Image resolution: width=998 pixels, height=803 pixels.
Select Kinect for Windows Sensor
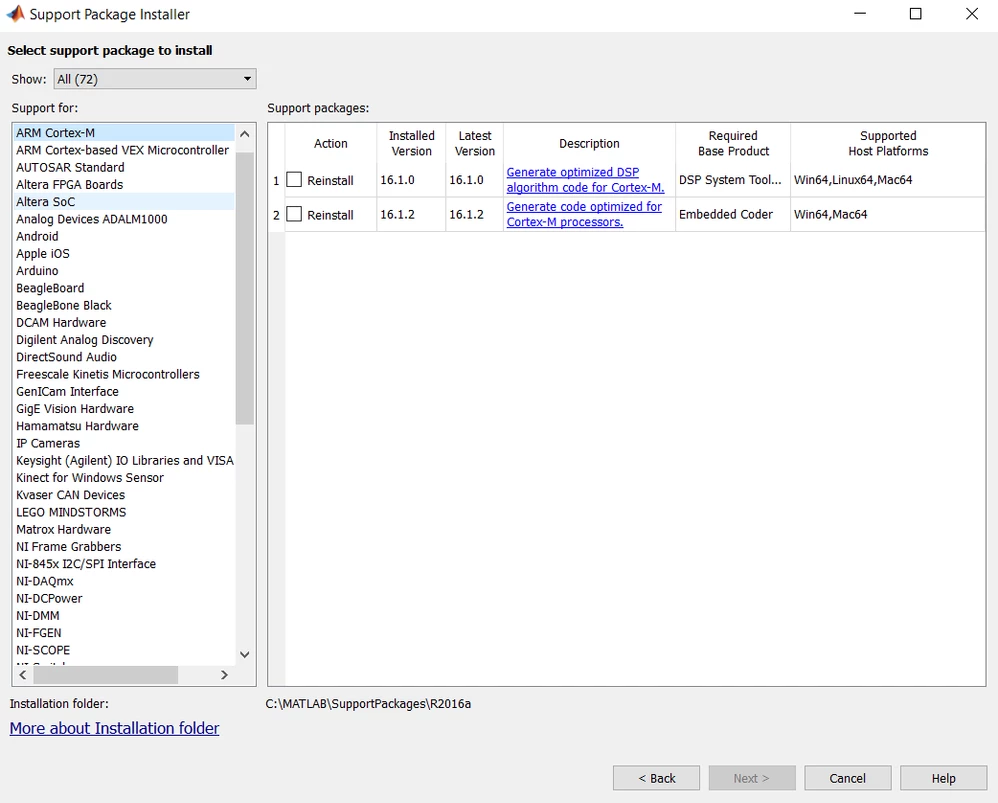pyautogui.click(x=124, y=477)
